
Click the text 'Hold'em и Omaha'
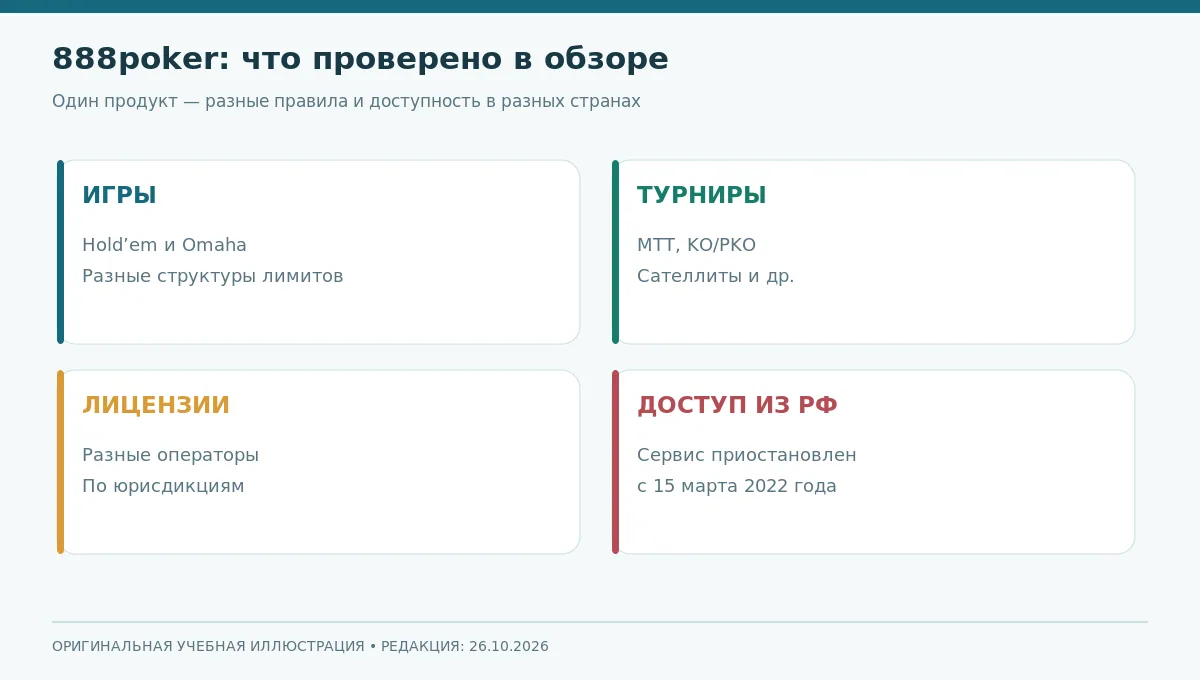[x=164, y=245]
